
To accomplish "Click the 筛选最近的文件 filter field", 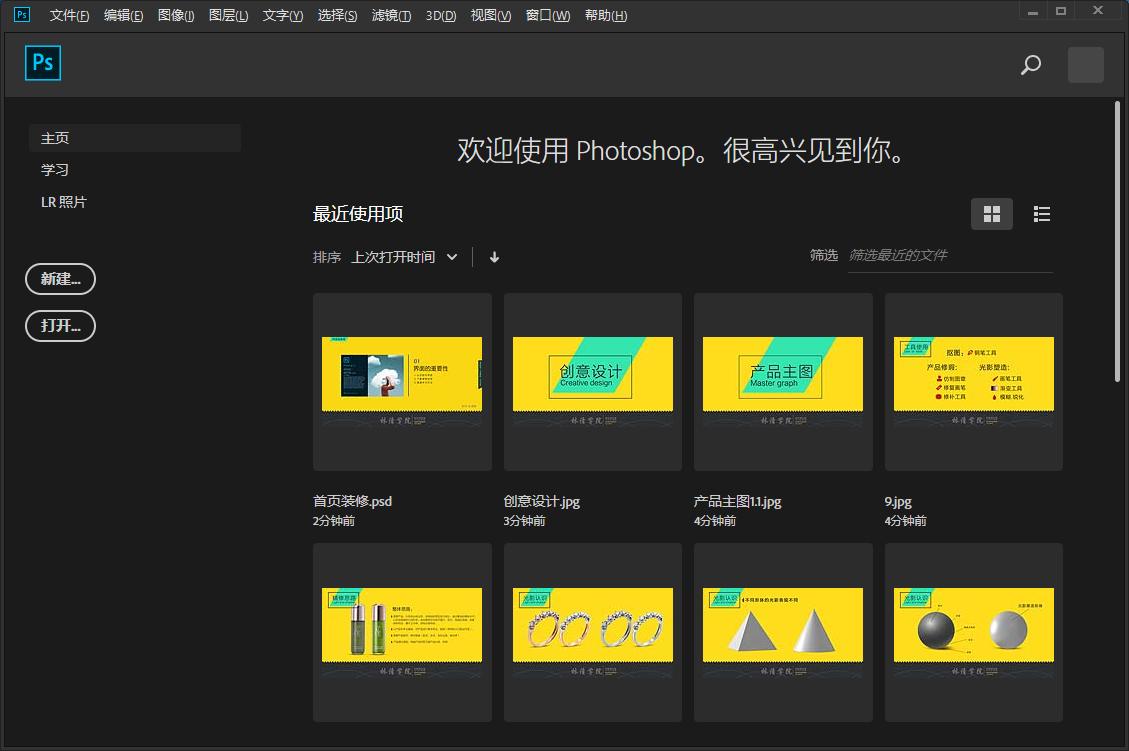I will [948, 255].
